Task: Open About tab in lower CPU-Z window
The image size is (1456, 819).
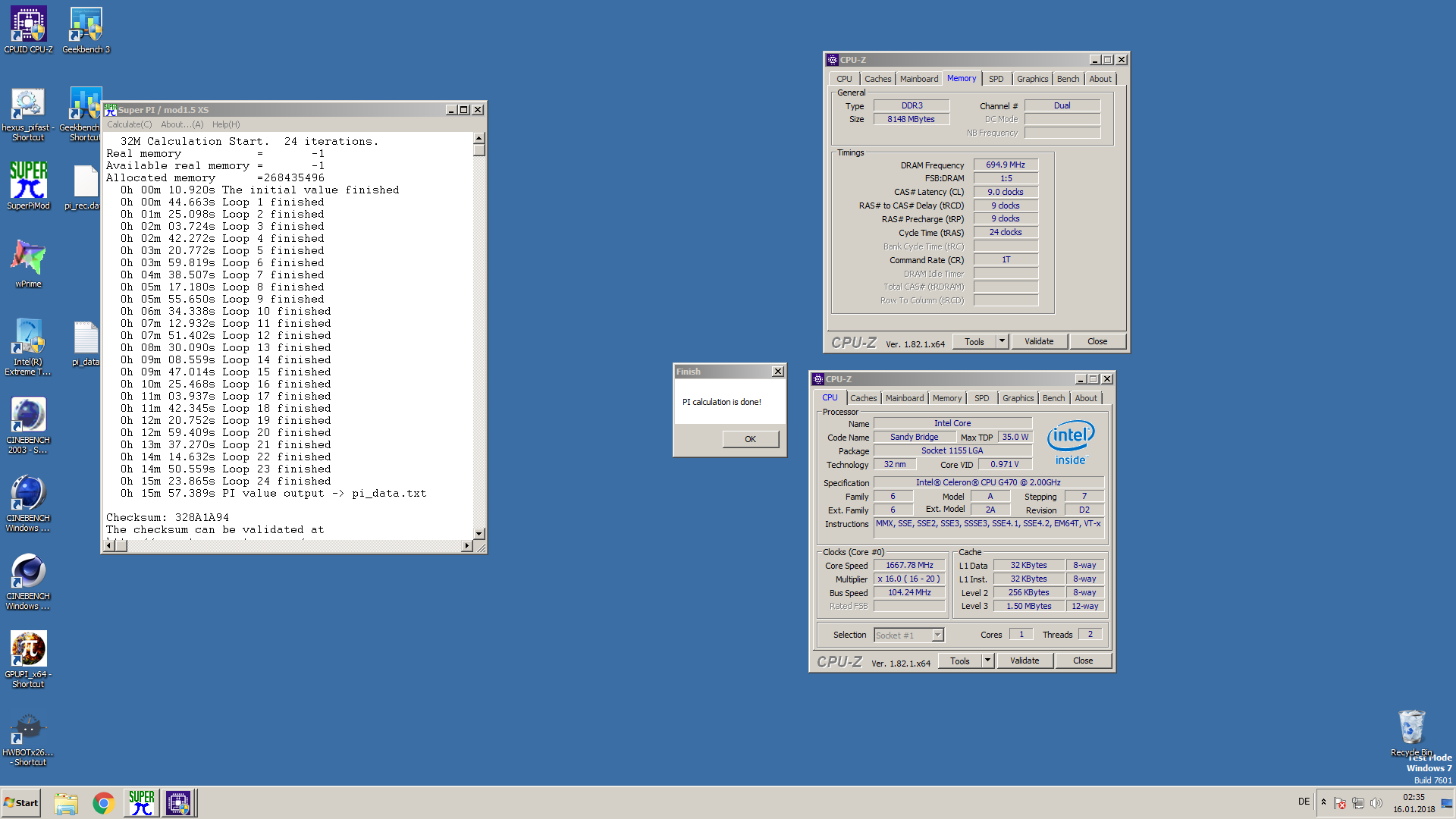Action: point(1086,398)
